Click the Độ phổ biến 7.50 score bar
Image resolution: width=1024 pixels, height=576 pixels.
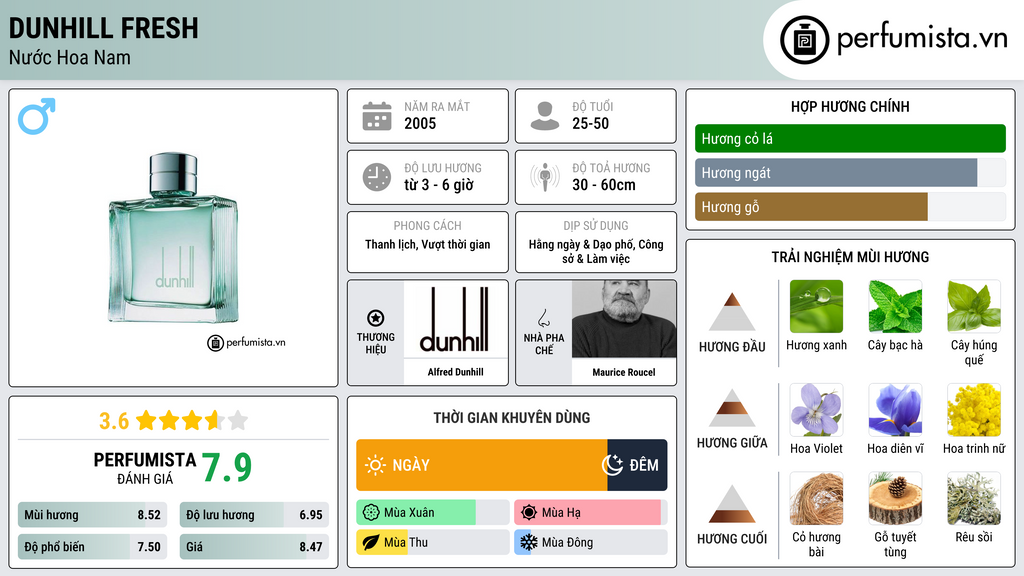click(x=92, y=547)
